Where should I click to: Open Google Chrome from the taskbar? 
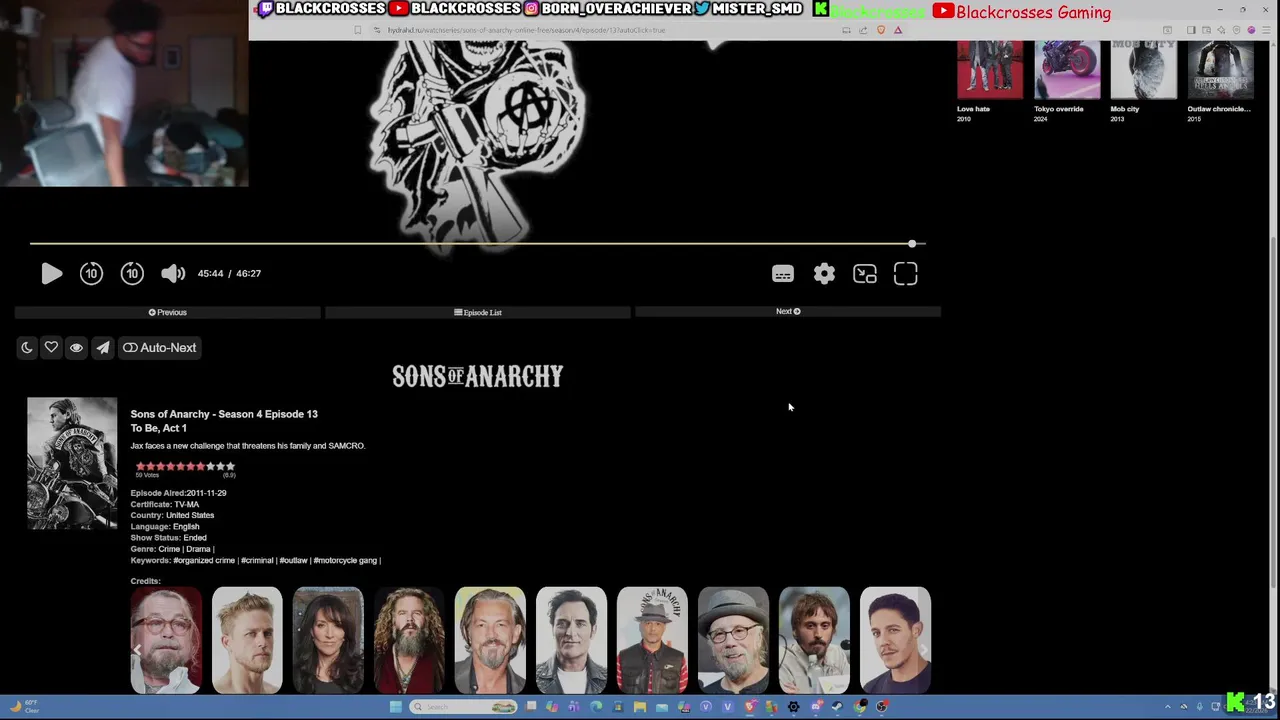click(x=860, y=707)
